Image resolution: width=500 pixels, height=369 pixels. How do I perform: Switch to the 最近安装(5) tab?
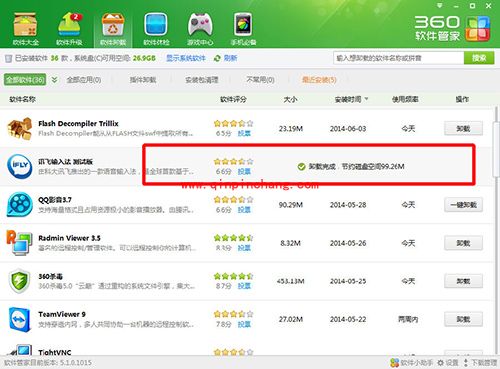(319, 80)
